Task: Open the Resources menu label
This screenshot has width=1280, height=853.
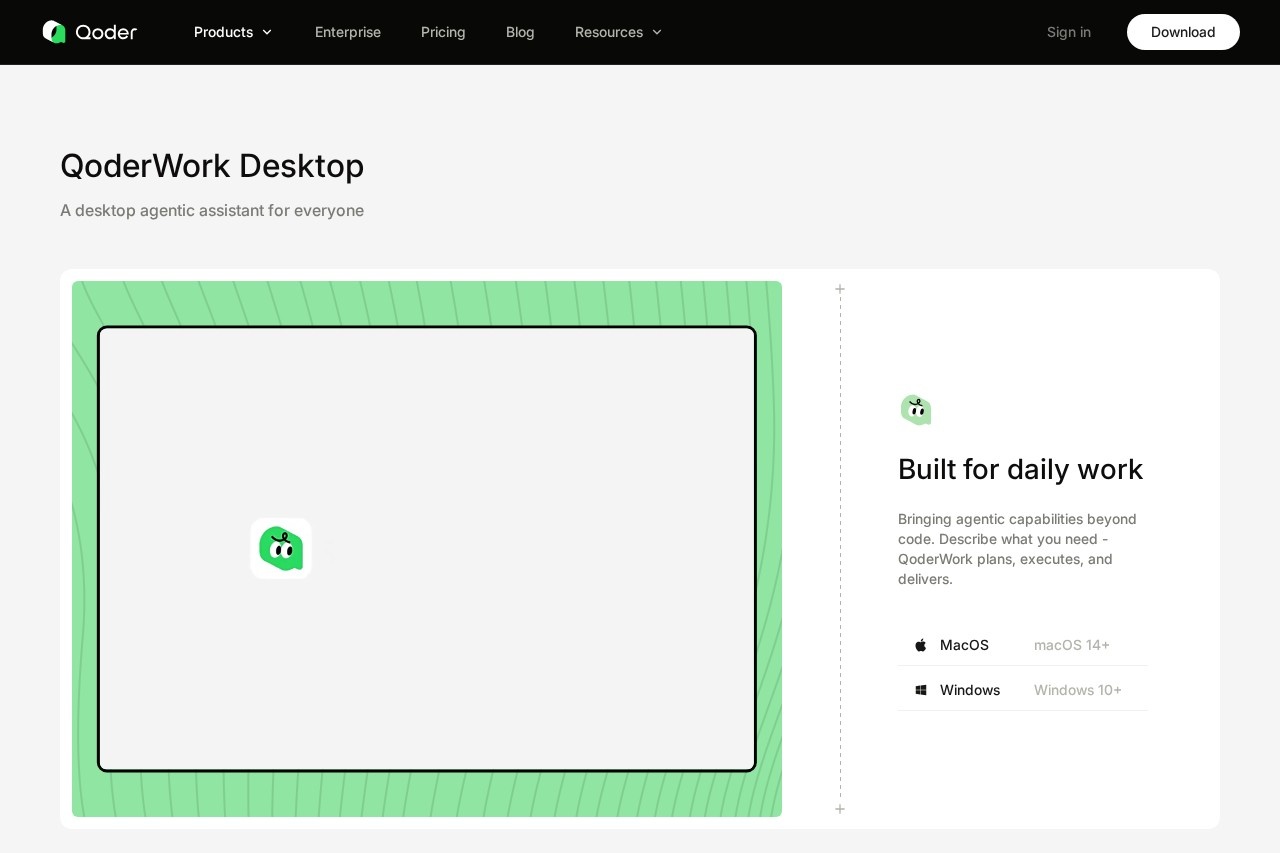Action: point(608,32)
